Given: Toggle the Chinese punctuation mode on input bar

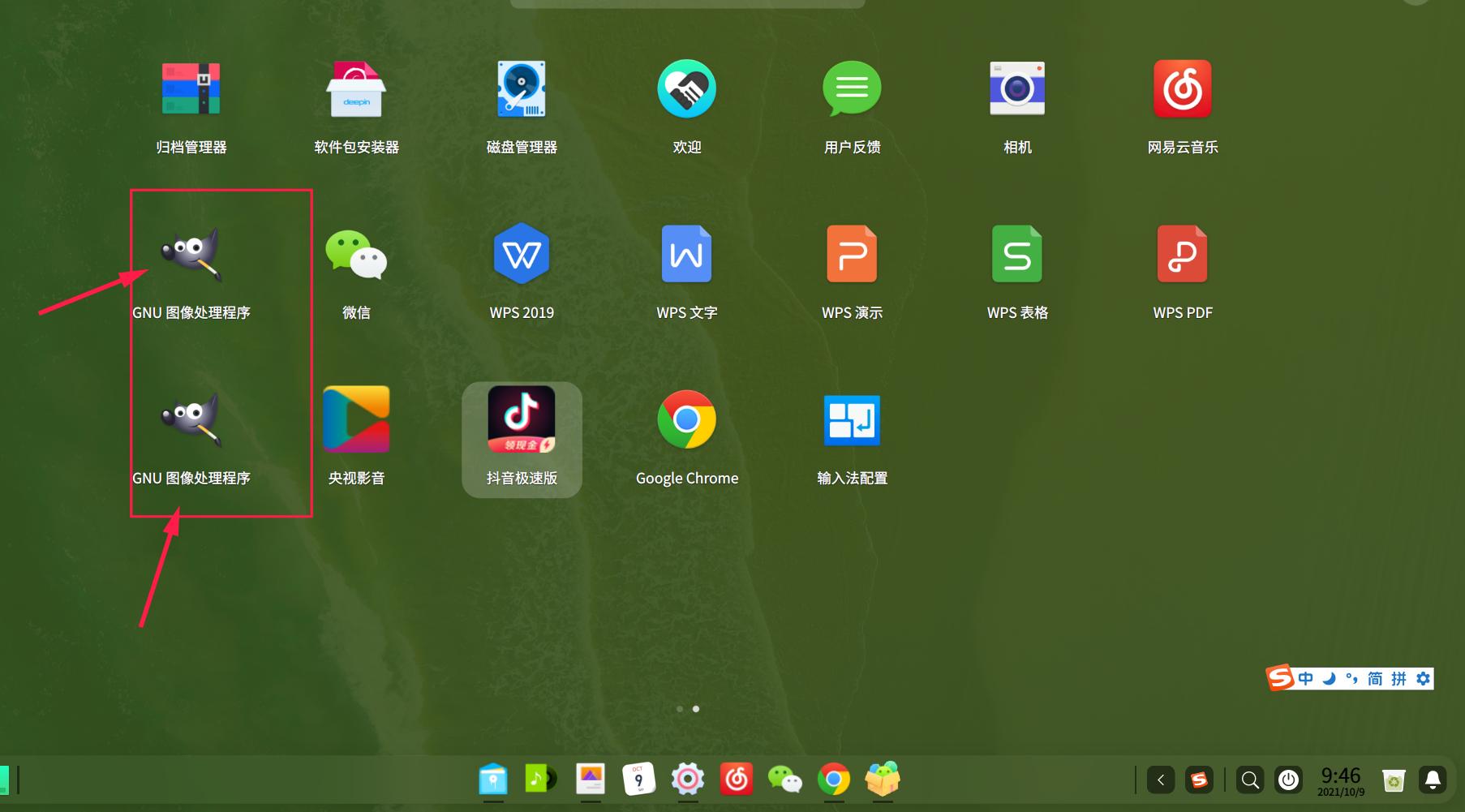Looking at the screenshot, I should coord(1351,678).
